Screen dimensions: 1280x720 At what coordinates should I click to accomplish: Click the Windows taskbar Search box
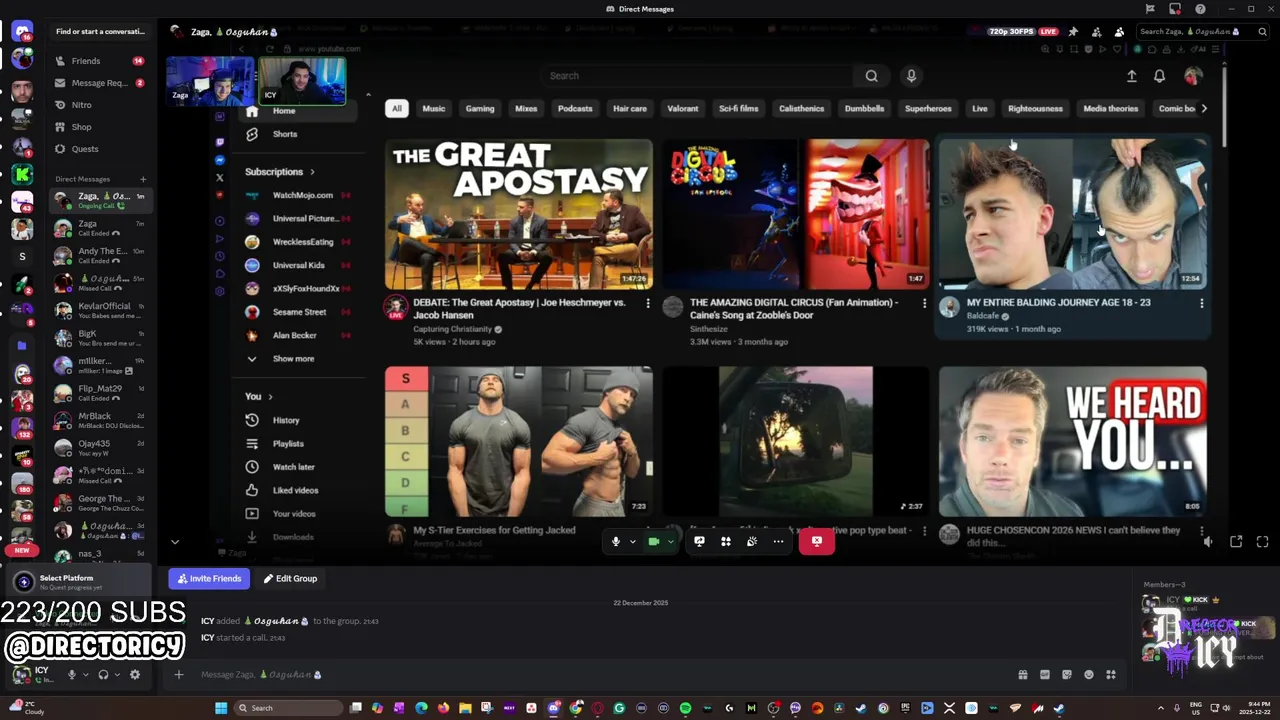point(289,708)
